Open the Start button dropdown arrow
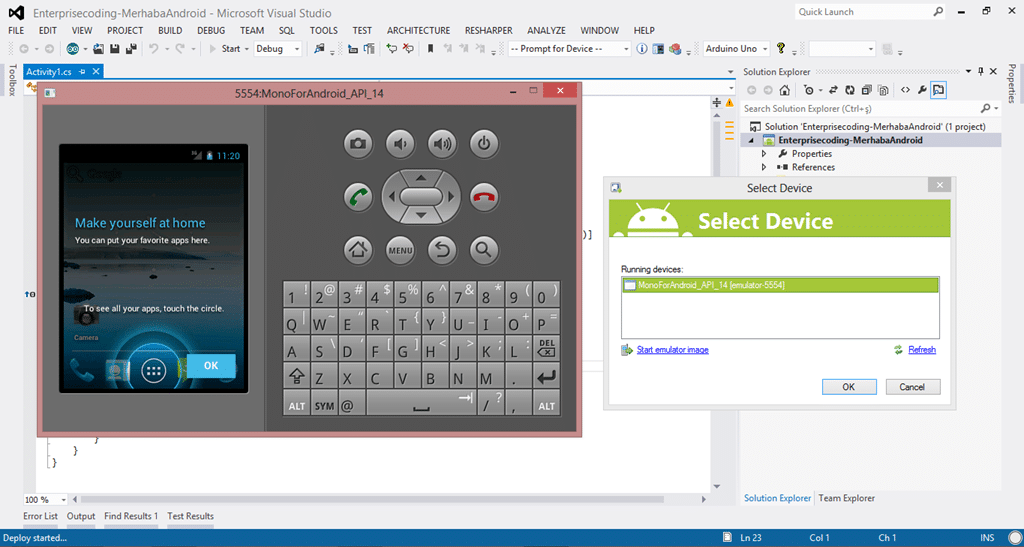The height and width of the screenshot is (547, 1024). point(247,49)
